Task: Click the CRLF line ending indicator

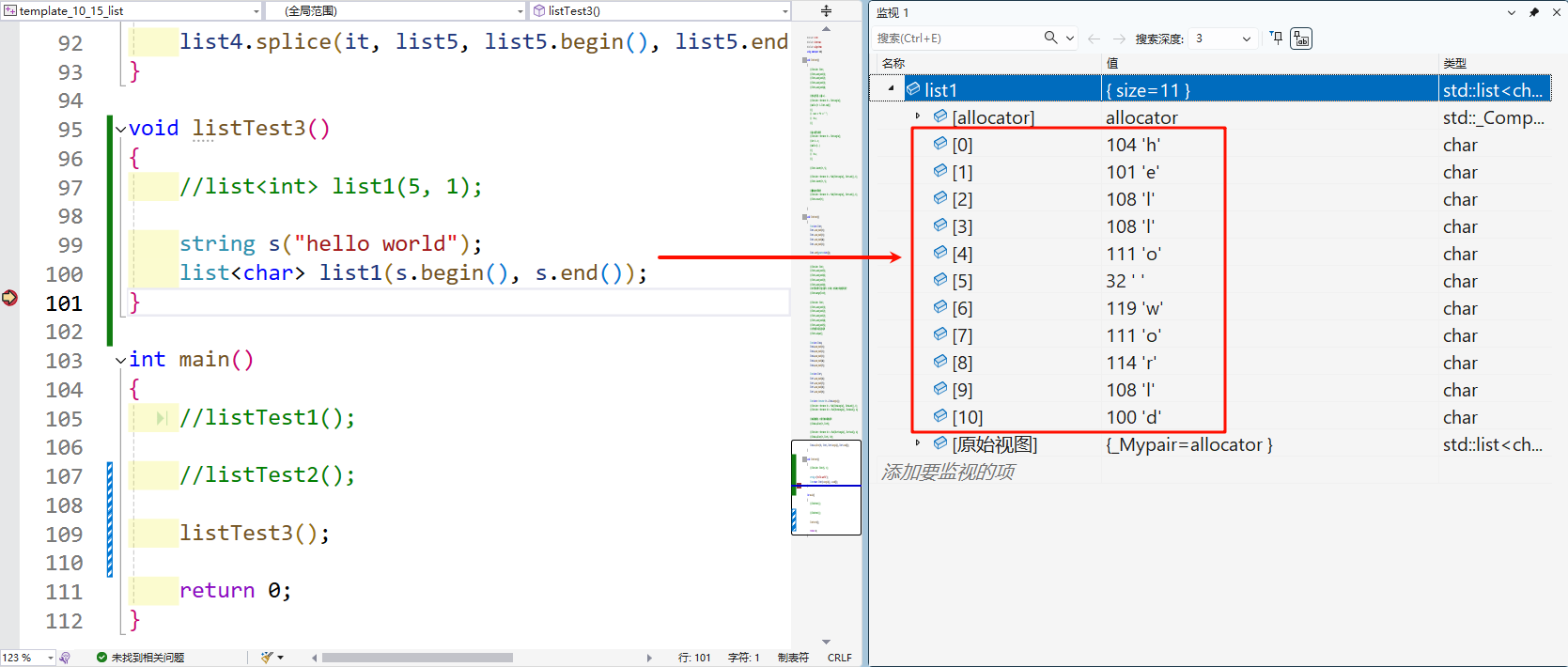Action: click(840, 658)
